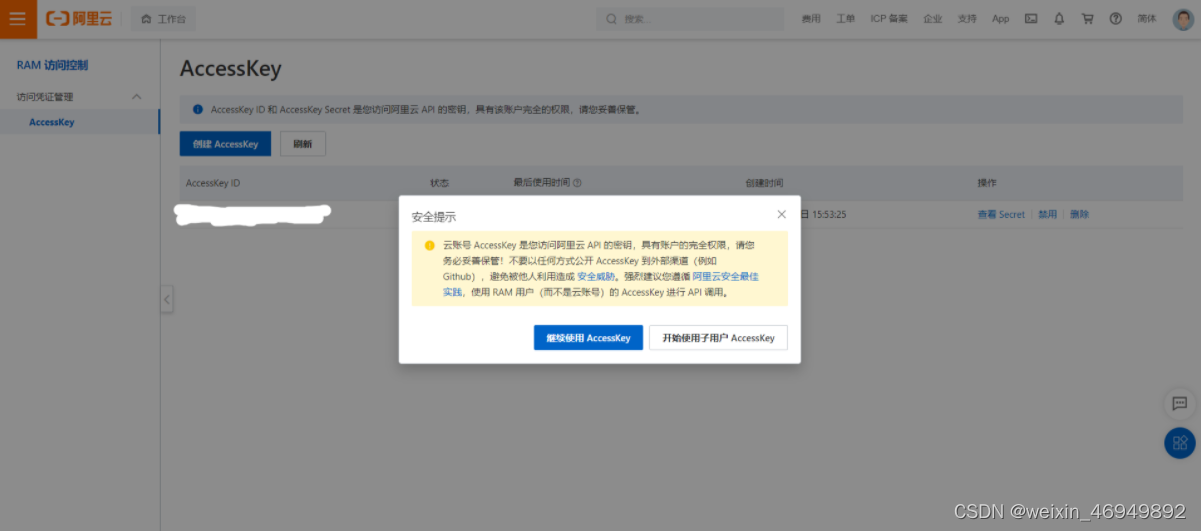Click the RAM 访问控制 sidebar title
1201x531 pixels.
click(52, 65)
